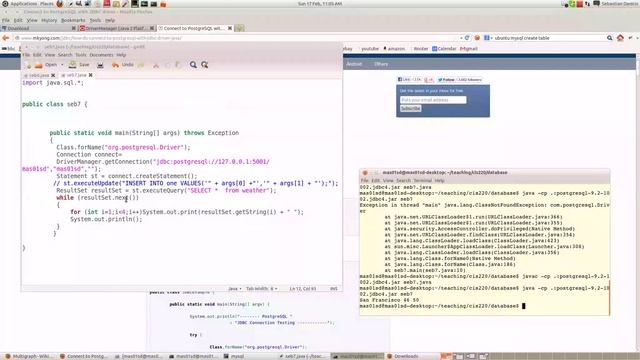Open Tab Width dropdown in gedit status bar

pos(262,289)
